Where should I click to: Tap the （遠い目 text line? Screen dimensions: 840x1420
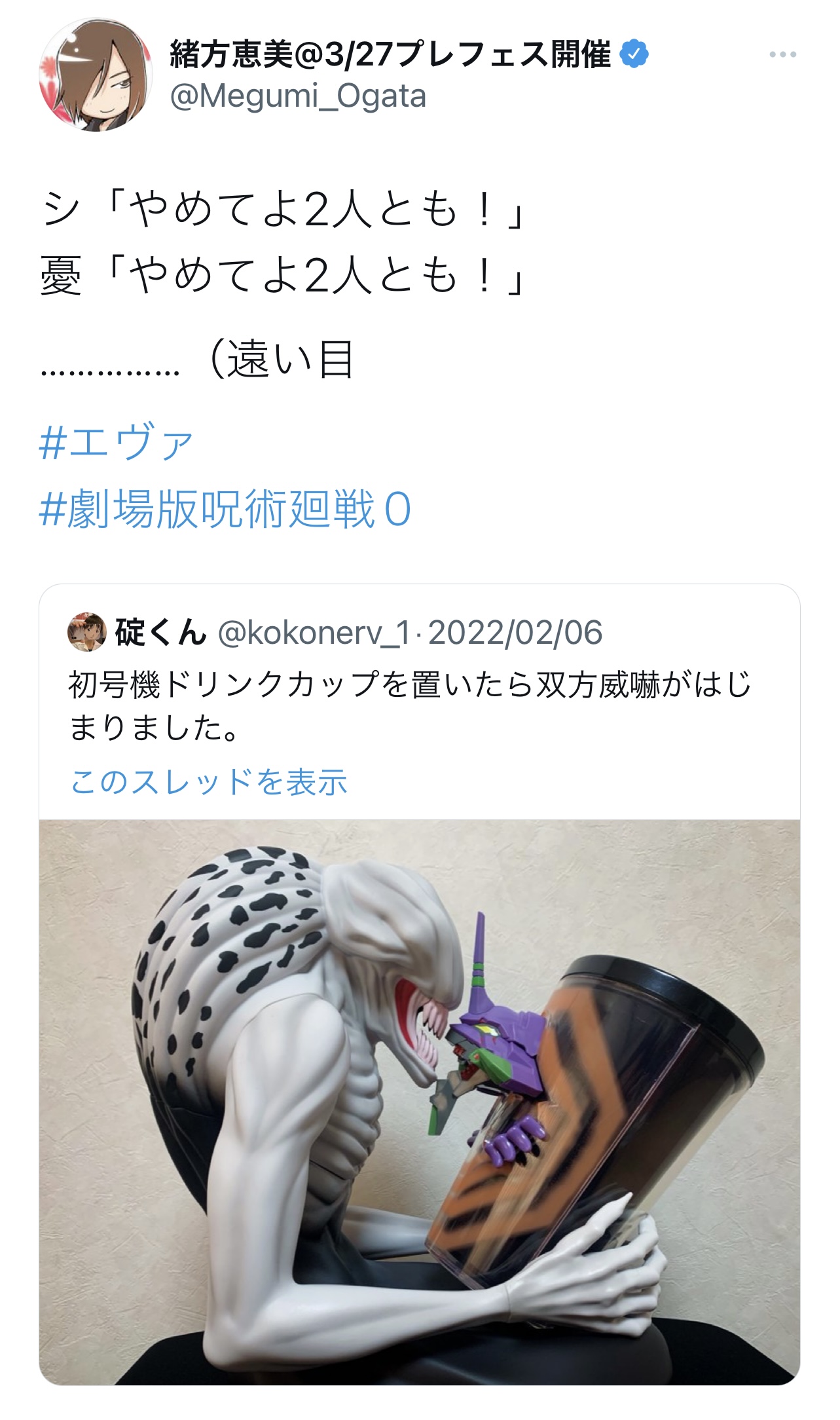point(198,359)
